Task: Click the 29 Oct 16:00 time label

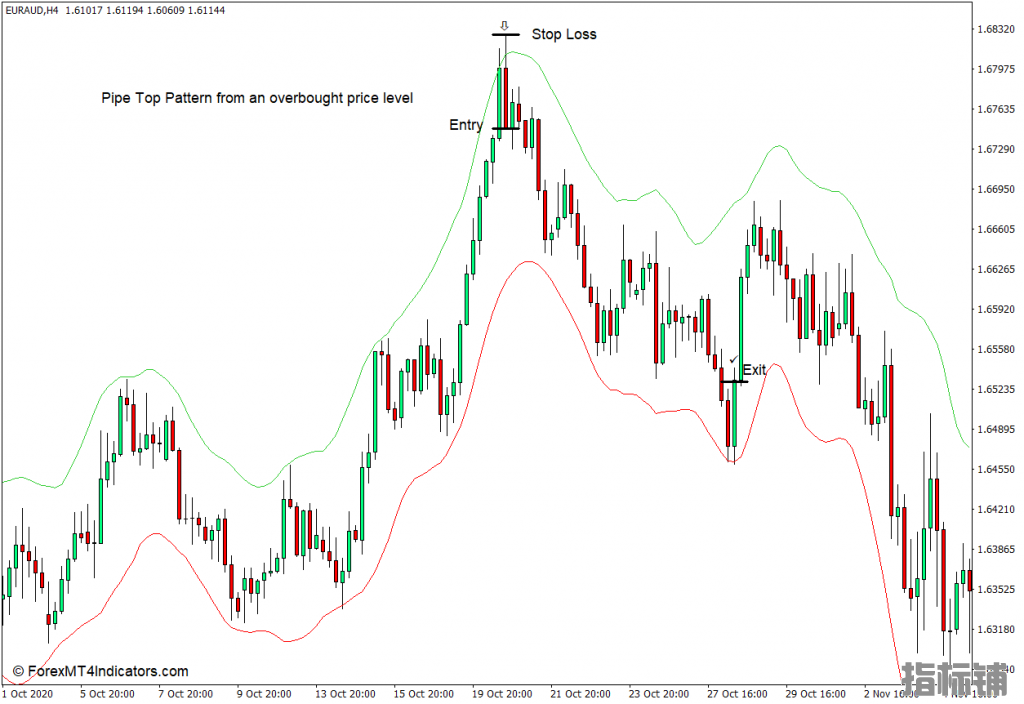Action: (x=815, y=694)
